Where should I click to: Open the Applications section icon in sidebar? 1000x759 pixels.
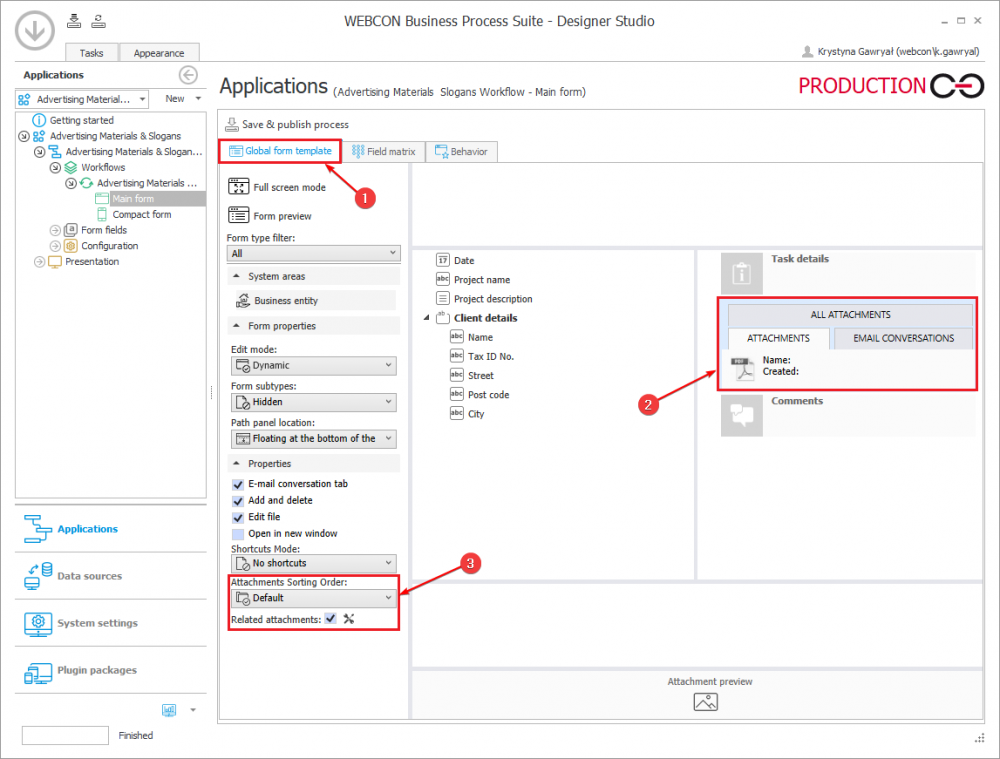click(x=38, y=529)
